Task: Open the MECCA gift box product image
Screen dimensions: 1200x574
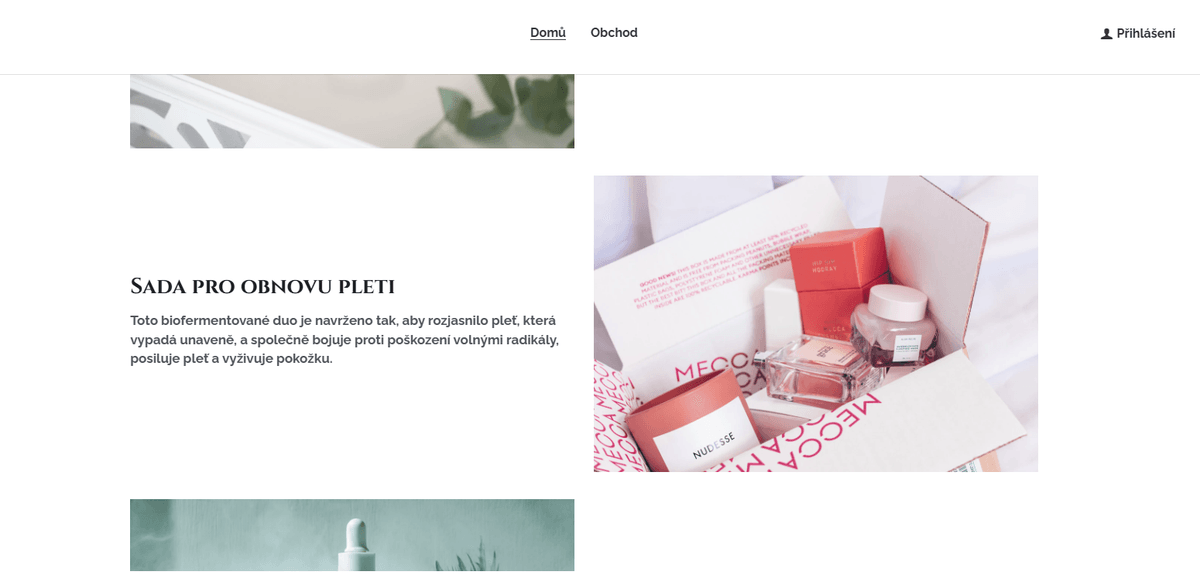Action: pos(816,324)
